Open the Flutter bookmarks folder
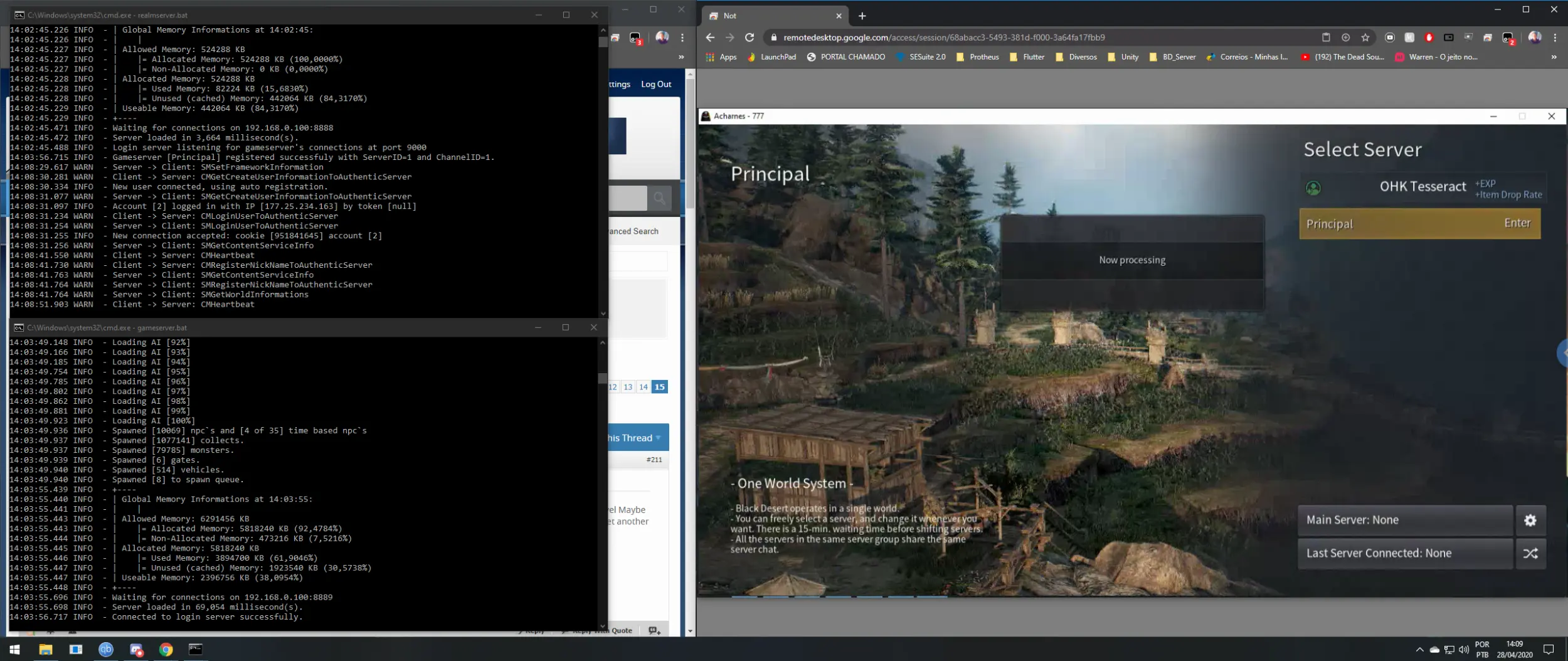The height and width of the screenshot is (661, 1568). 1027,57
